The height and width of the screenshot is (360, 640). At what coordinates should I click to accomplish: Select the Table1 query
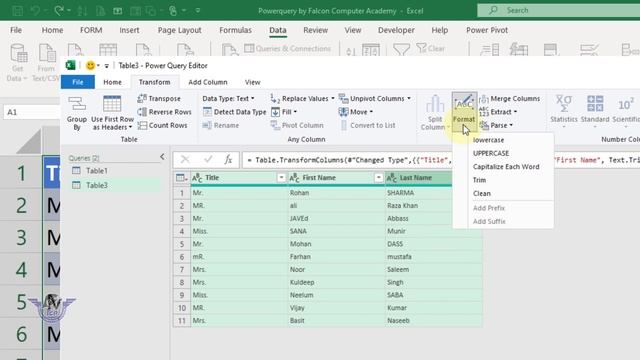[x=96, y=171]
